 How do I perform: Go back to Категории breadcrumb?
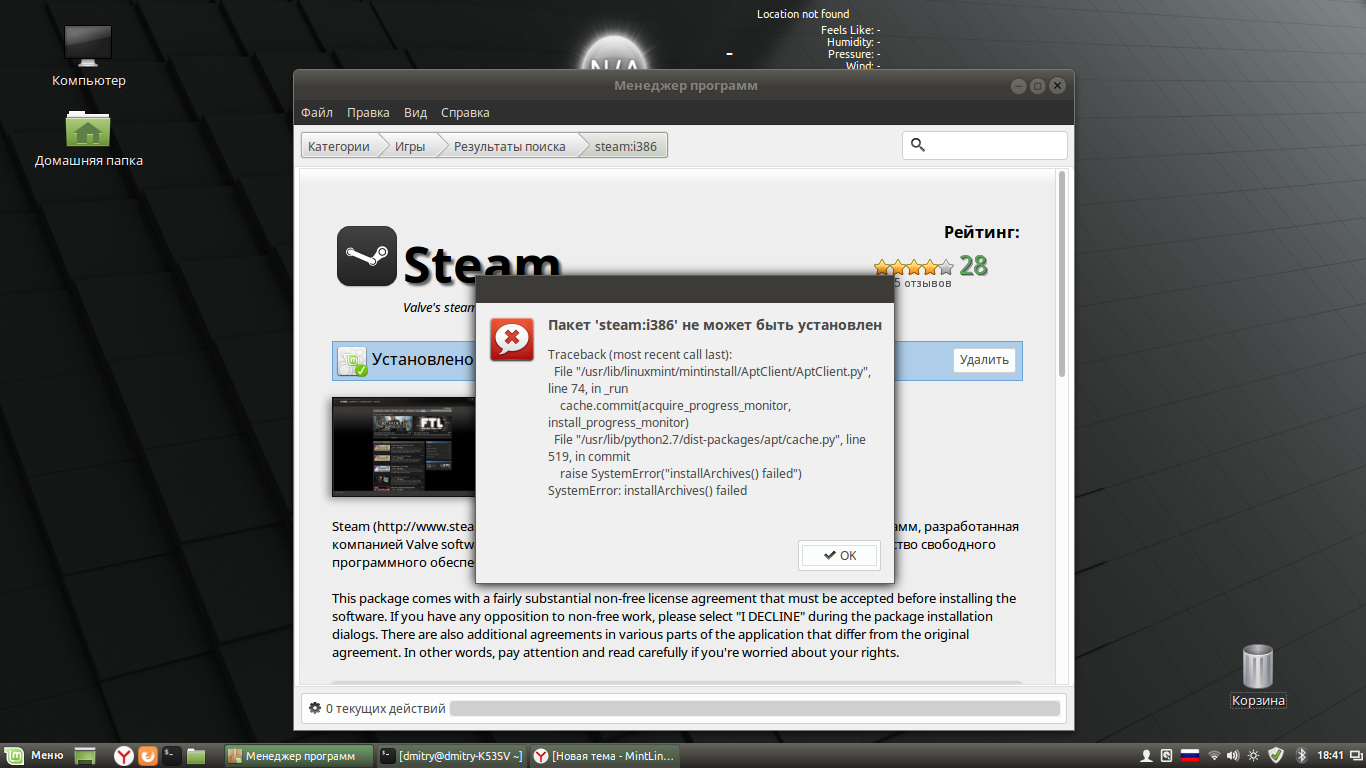coord(339,146)
